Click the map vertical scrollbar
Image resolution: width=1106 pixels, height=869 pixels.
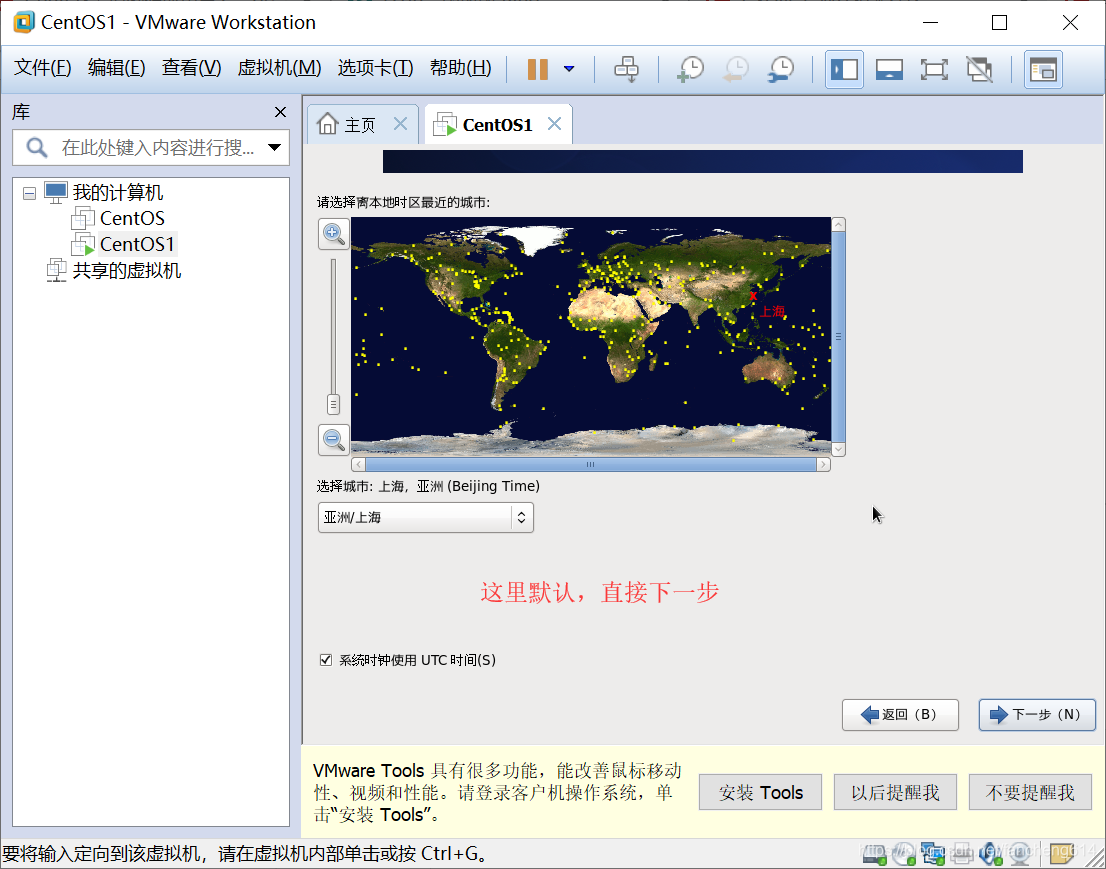pyautogui.click(x=838, y=336)
